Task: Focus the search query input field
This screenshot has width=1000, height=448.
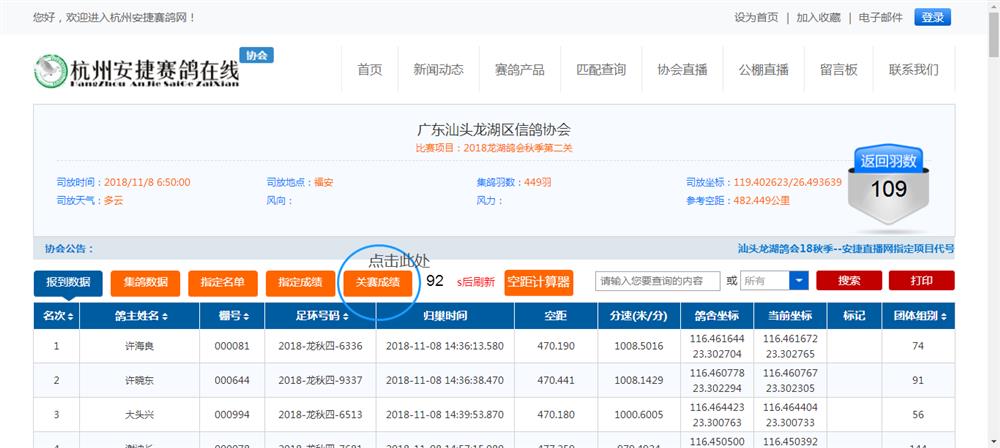Action: pos(657,282)
